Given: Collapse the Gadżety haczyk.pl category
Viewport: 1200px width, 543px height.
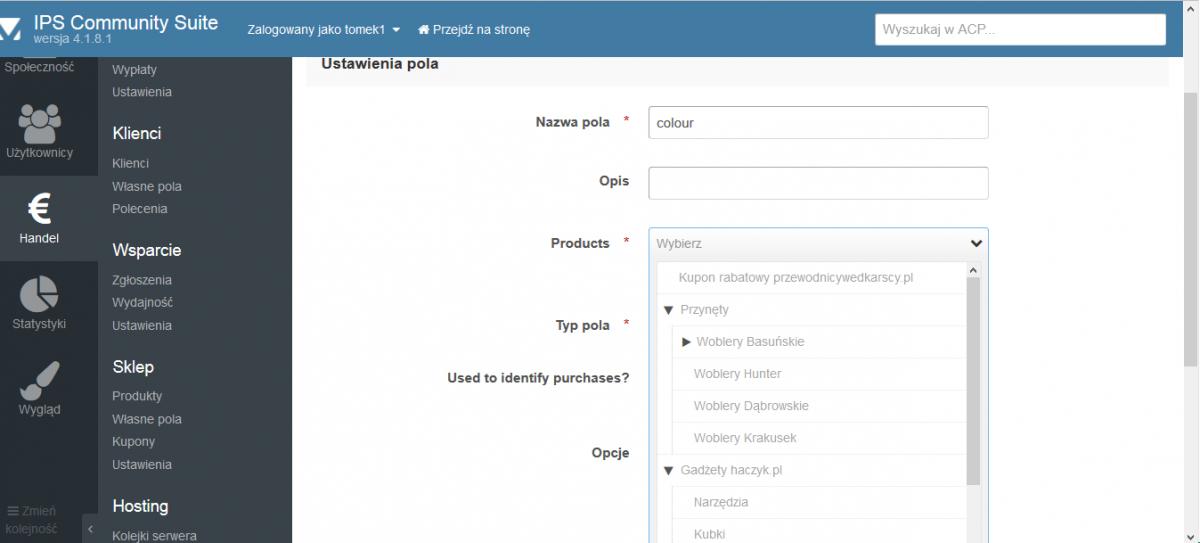Looking at the screenshot, I should (669, 470).
